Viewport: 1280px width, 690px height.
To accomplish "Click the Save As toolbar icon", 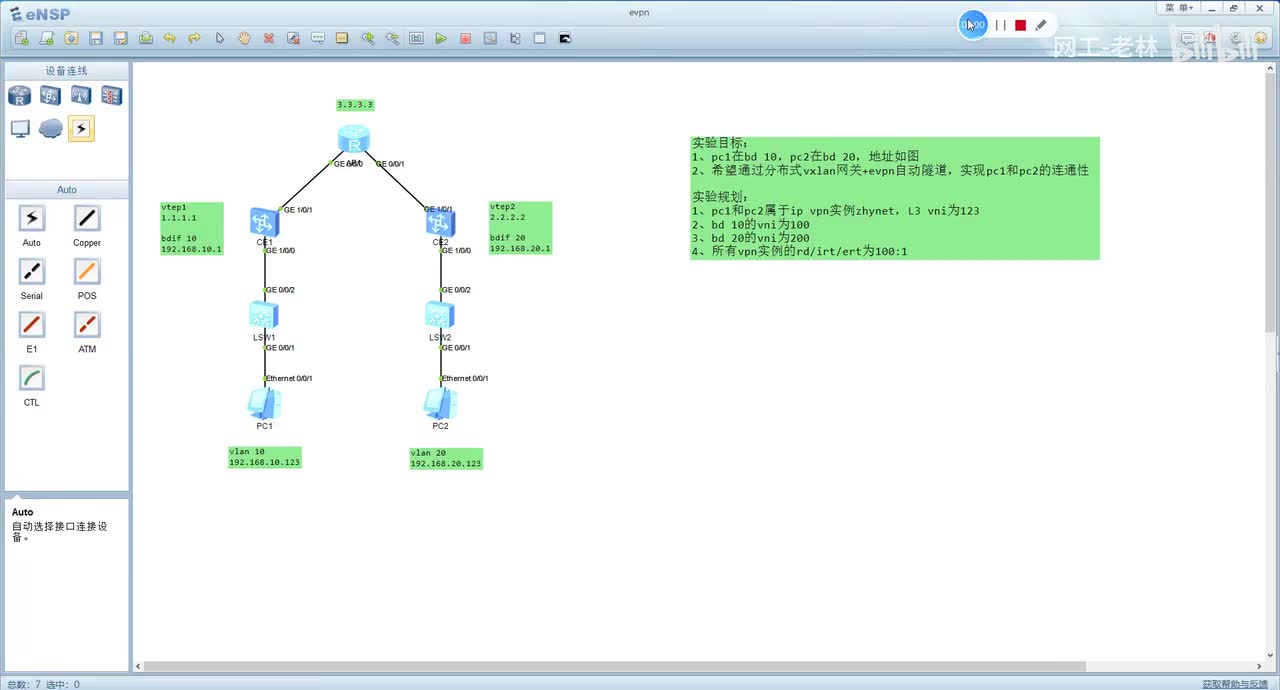I will [x=120, y=38].
